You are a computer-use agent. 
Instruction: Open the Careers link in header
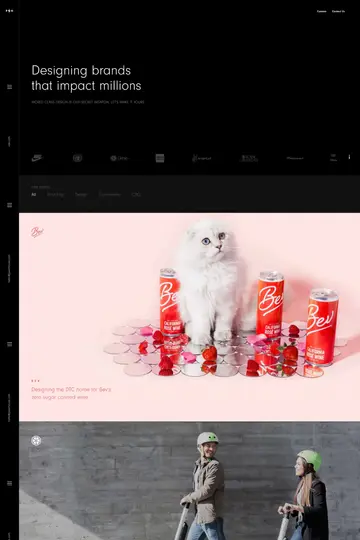tap(321, 11)
